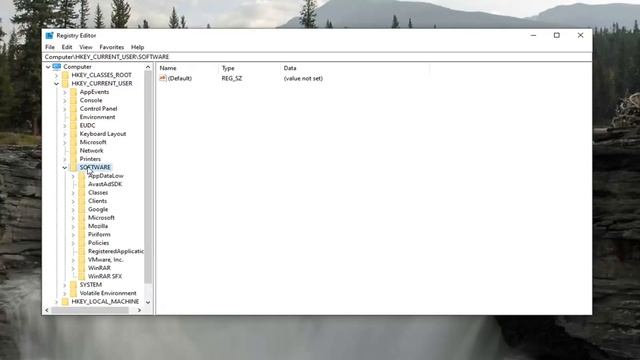Click the Computer icon in tree

pos(57,67)
